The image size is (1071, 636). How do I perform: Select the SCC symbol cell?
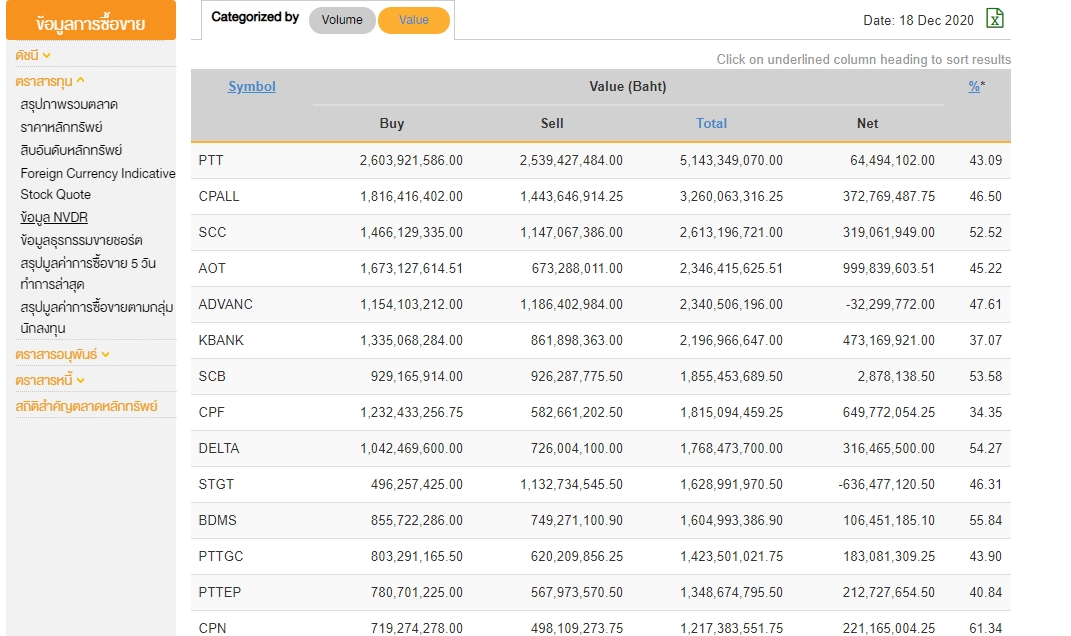212,232
